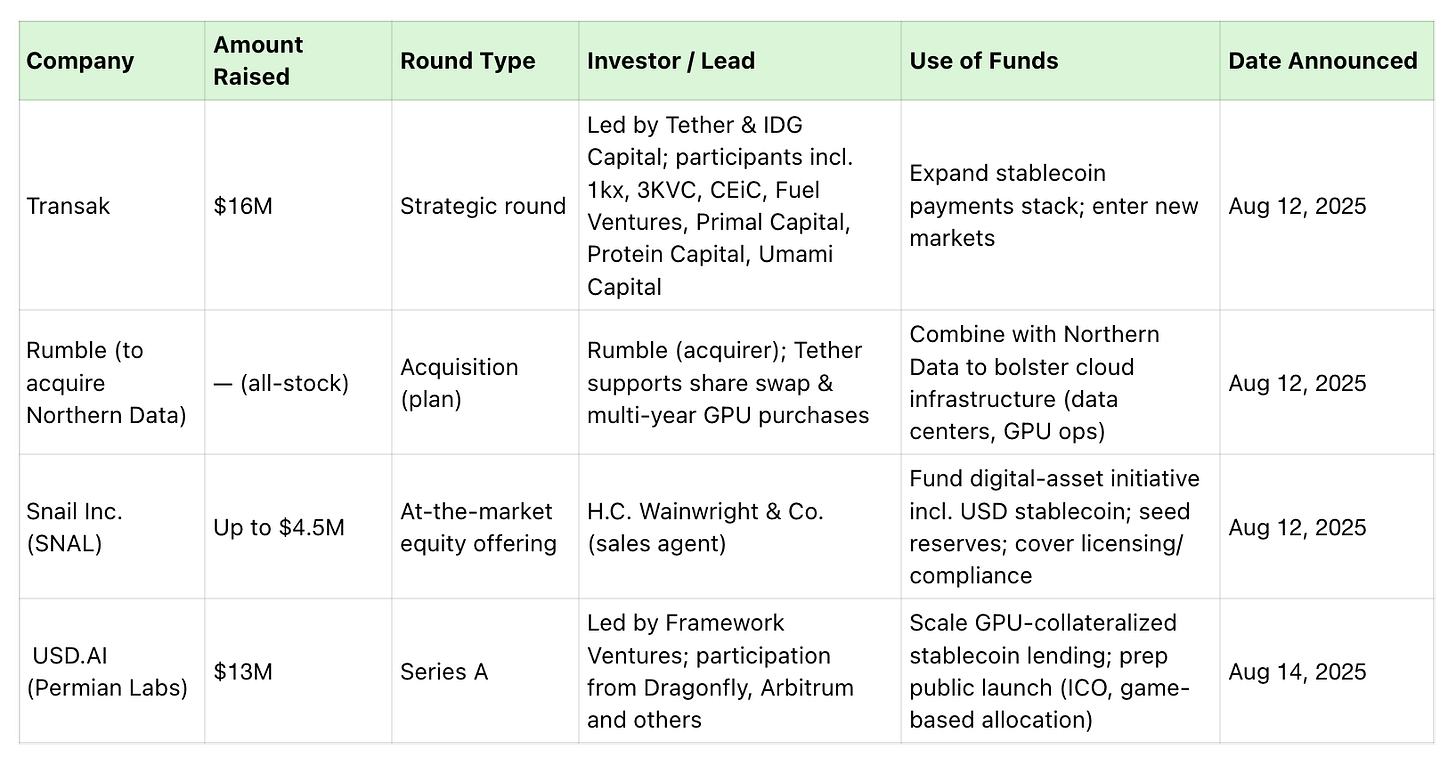
Task: Click the H.C. Wainwright & Co. cell
Action: pyautogui.click(x=705, y=527)
